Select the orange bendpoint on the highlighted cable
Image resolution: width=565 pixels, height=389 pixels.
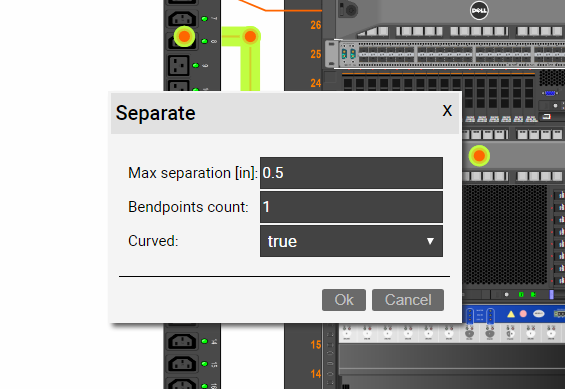[250, 36]
